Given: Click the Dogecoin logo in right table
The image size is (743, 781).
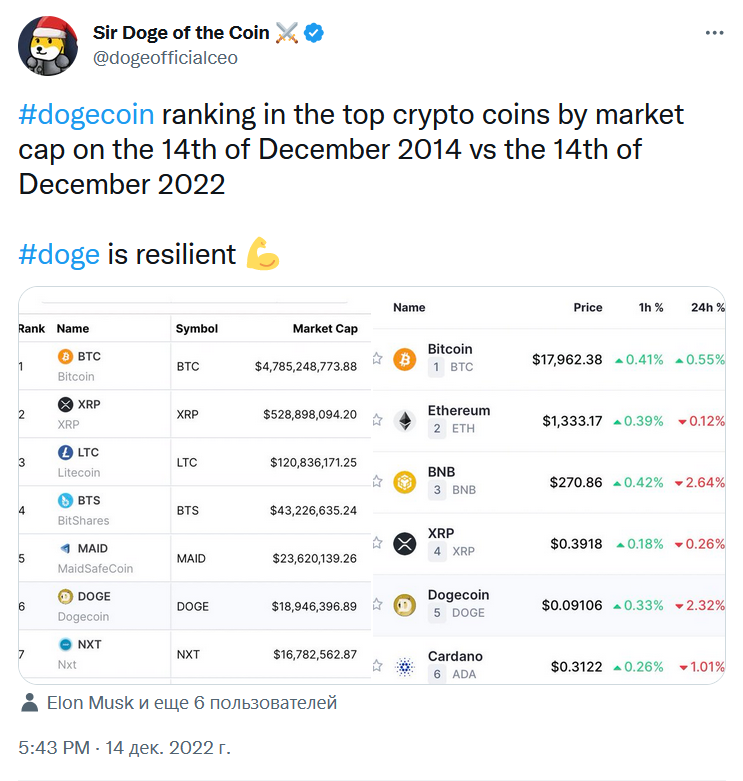Looking at the screenshot, I should tap(405, 605).
